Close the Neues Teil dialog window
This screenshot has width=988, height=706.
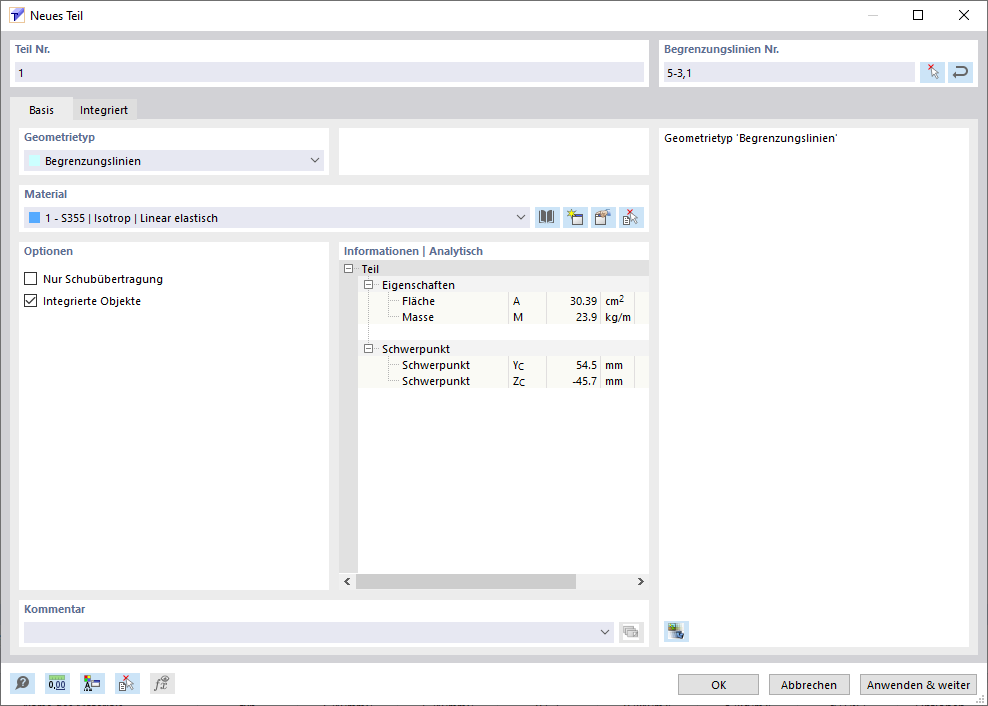pyautogui.click(x=963, y=15)
